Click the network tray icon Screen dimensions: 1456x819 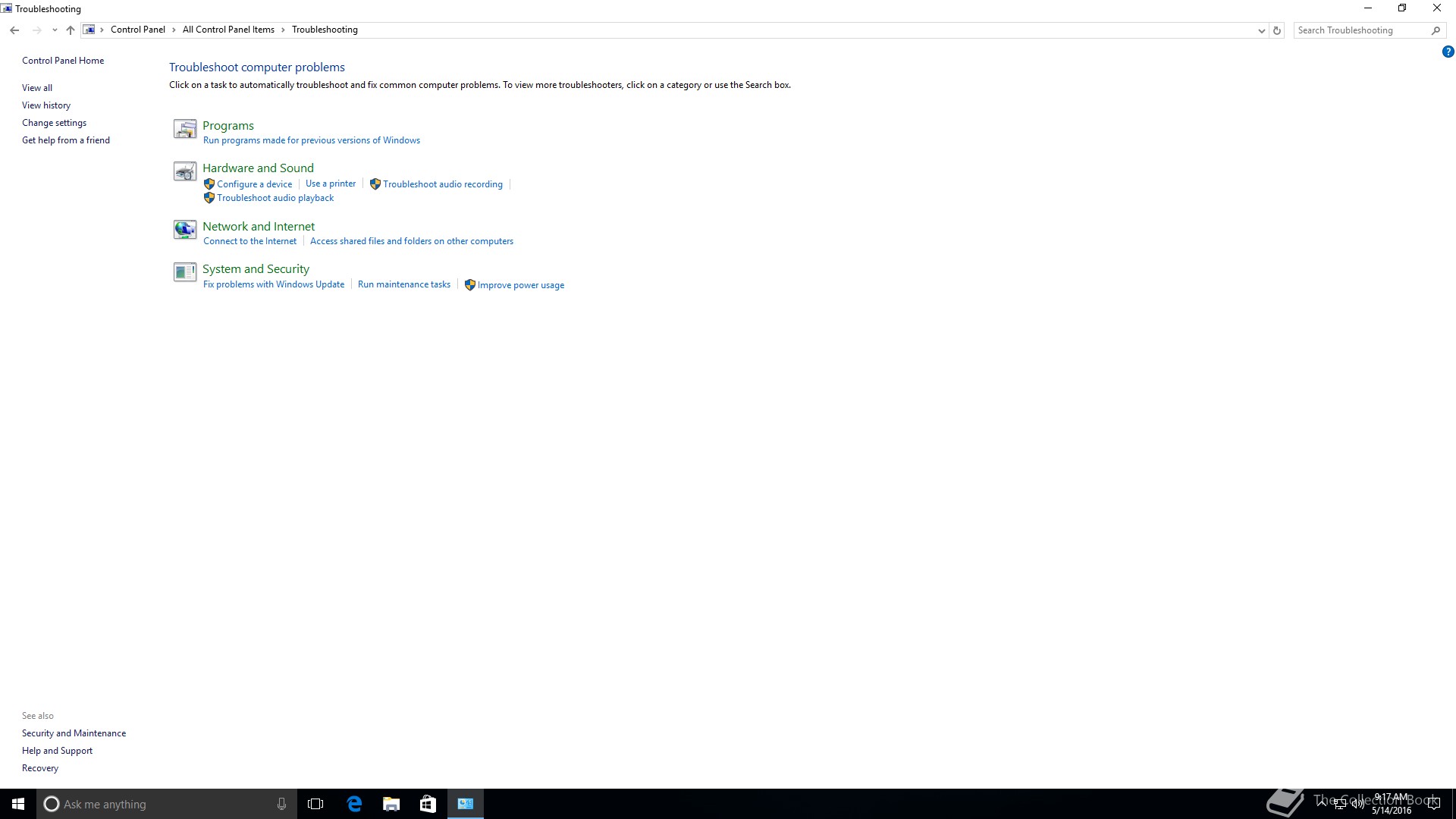pyautogui.click(x=1340, y=804)
